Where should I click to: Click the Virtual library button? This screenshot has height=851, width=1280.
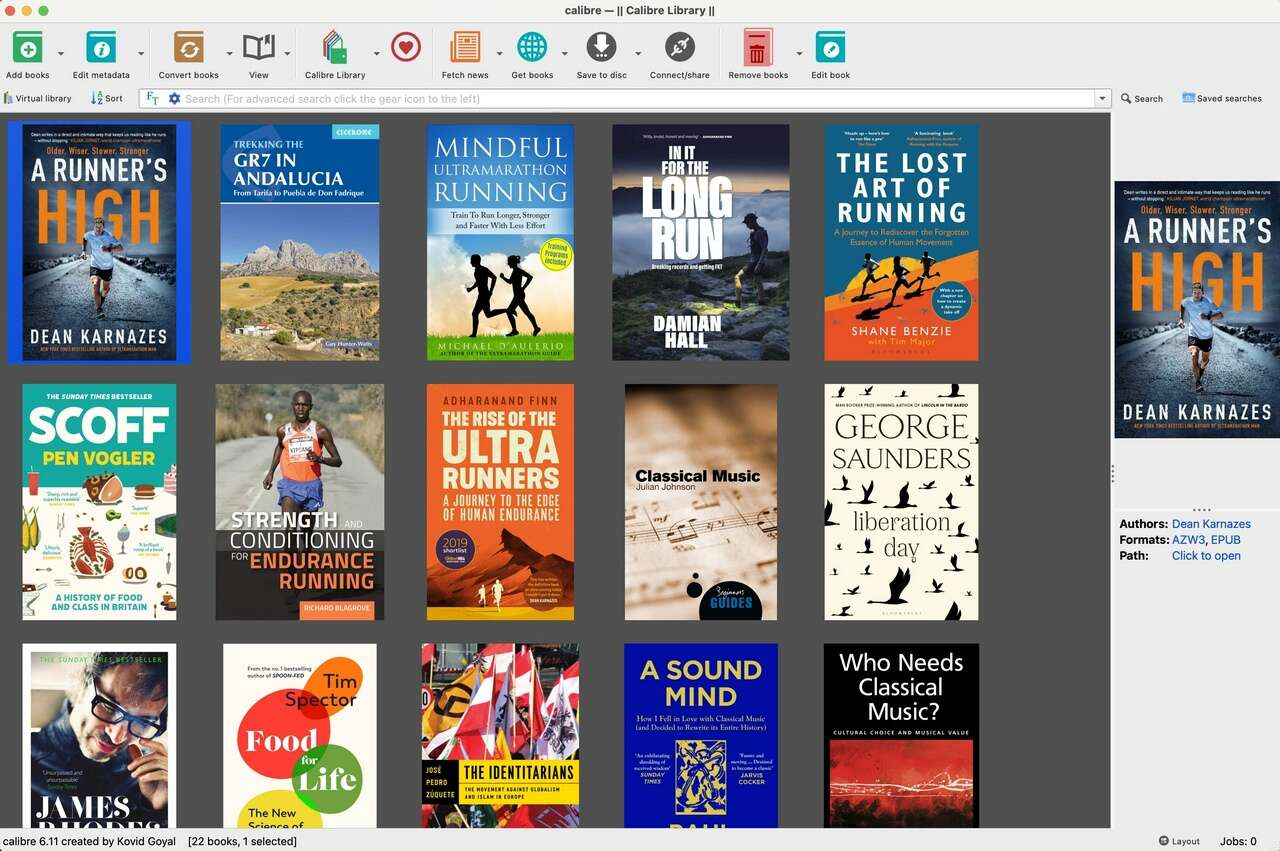pyautogui.click(x=38, y=98)
